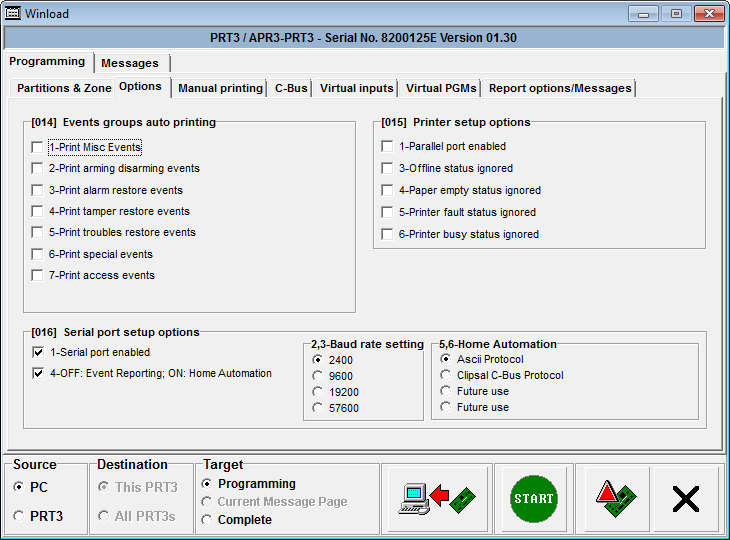
Task: Click the PC-to-module transfer icon
Action: pyautogui.click(x=437, y=498)
